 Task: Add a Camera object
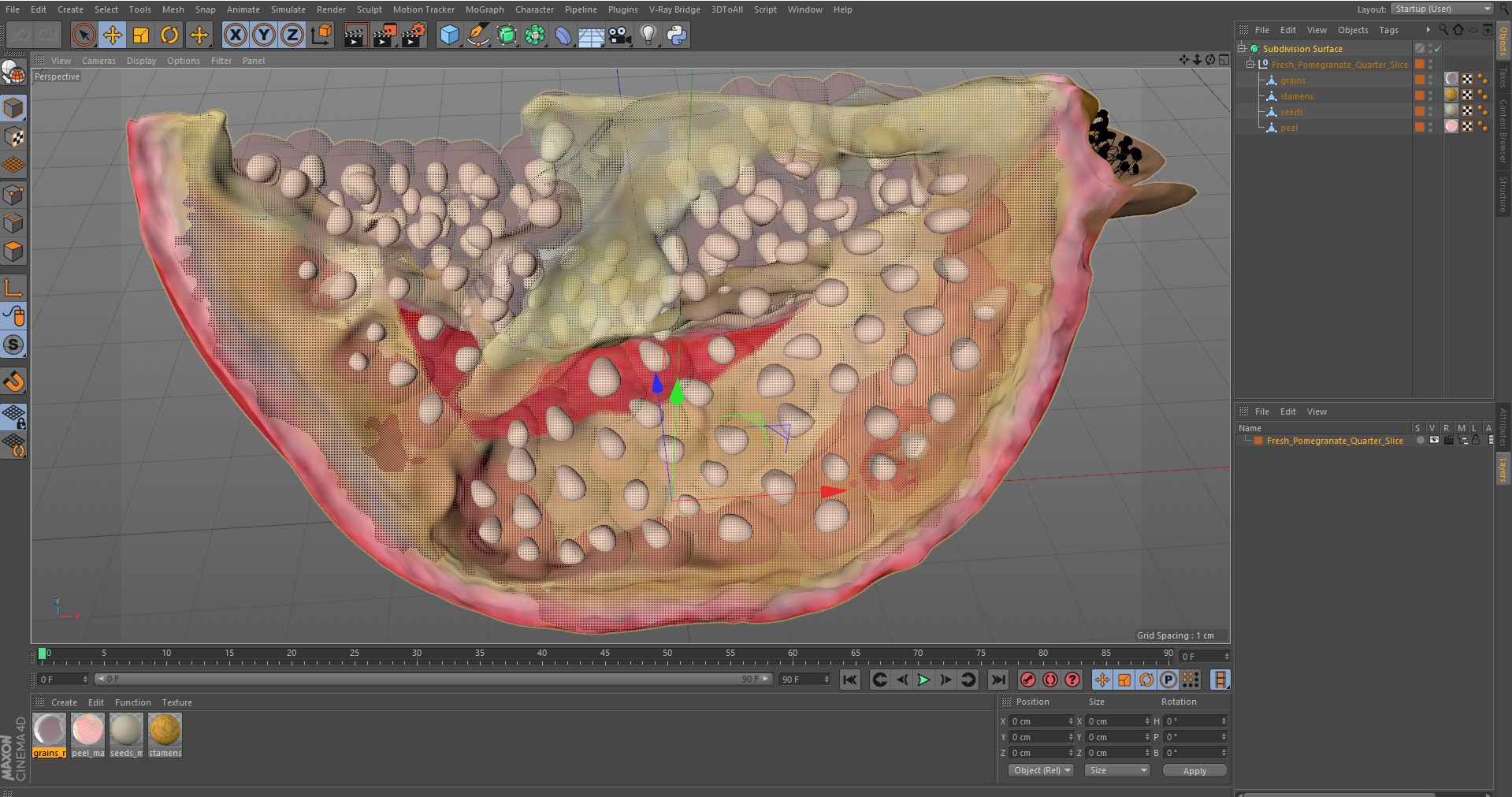[619, 35]
